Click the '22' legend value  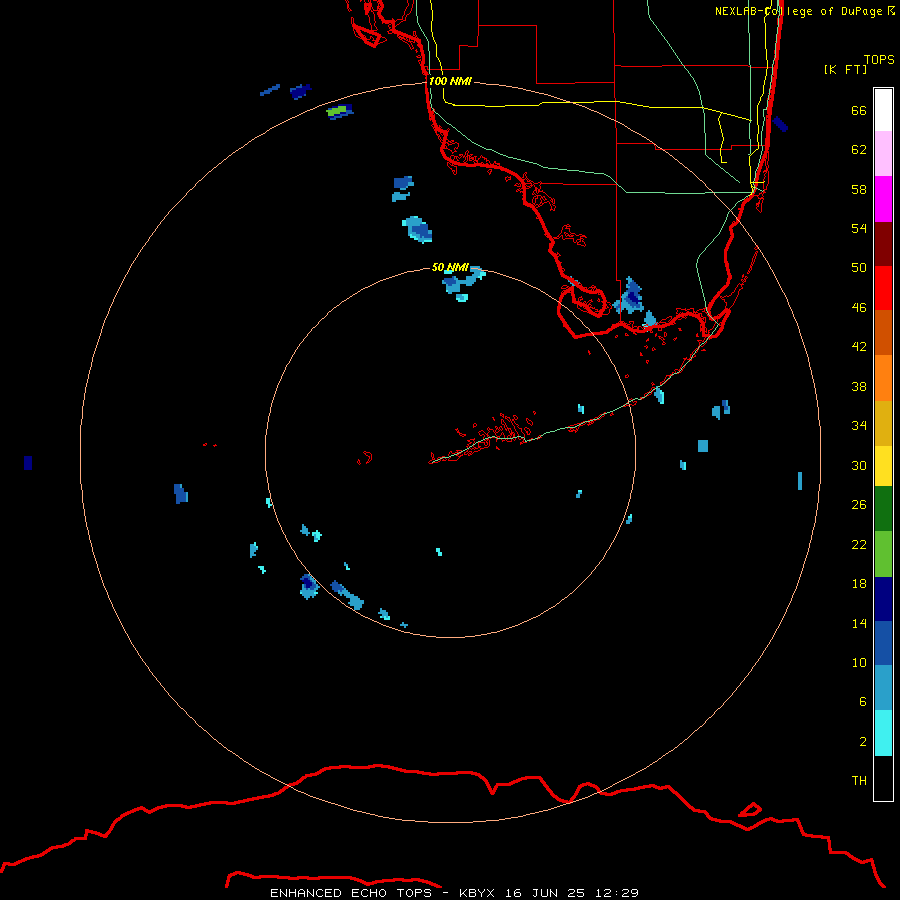coord(859,545)
